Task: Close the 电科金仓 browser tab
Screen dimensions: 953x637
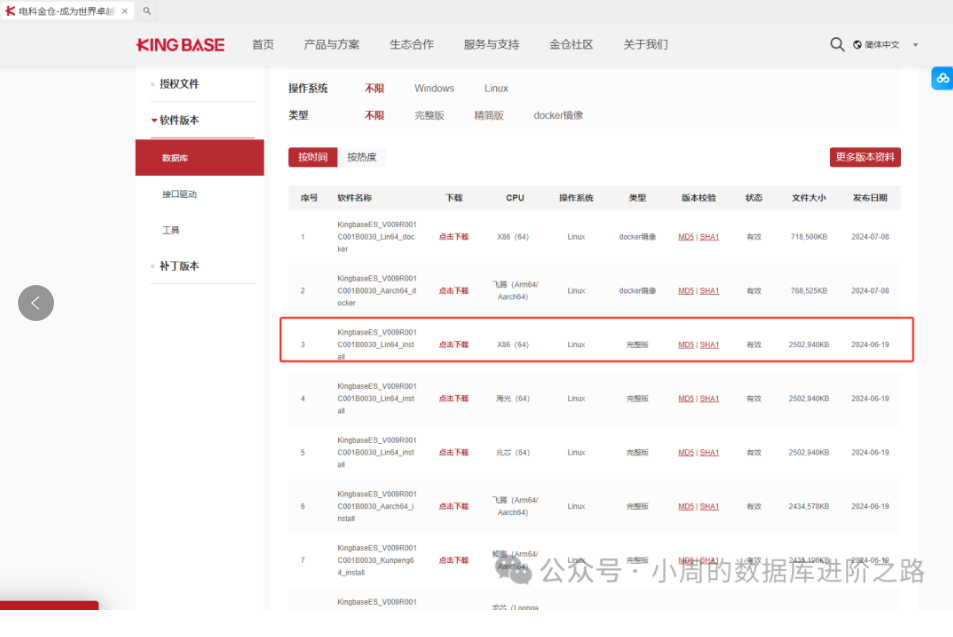Action: coord(124,11)
